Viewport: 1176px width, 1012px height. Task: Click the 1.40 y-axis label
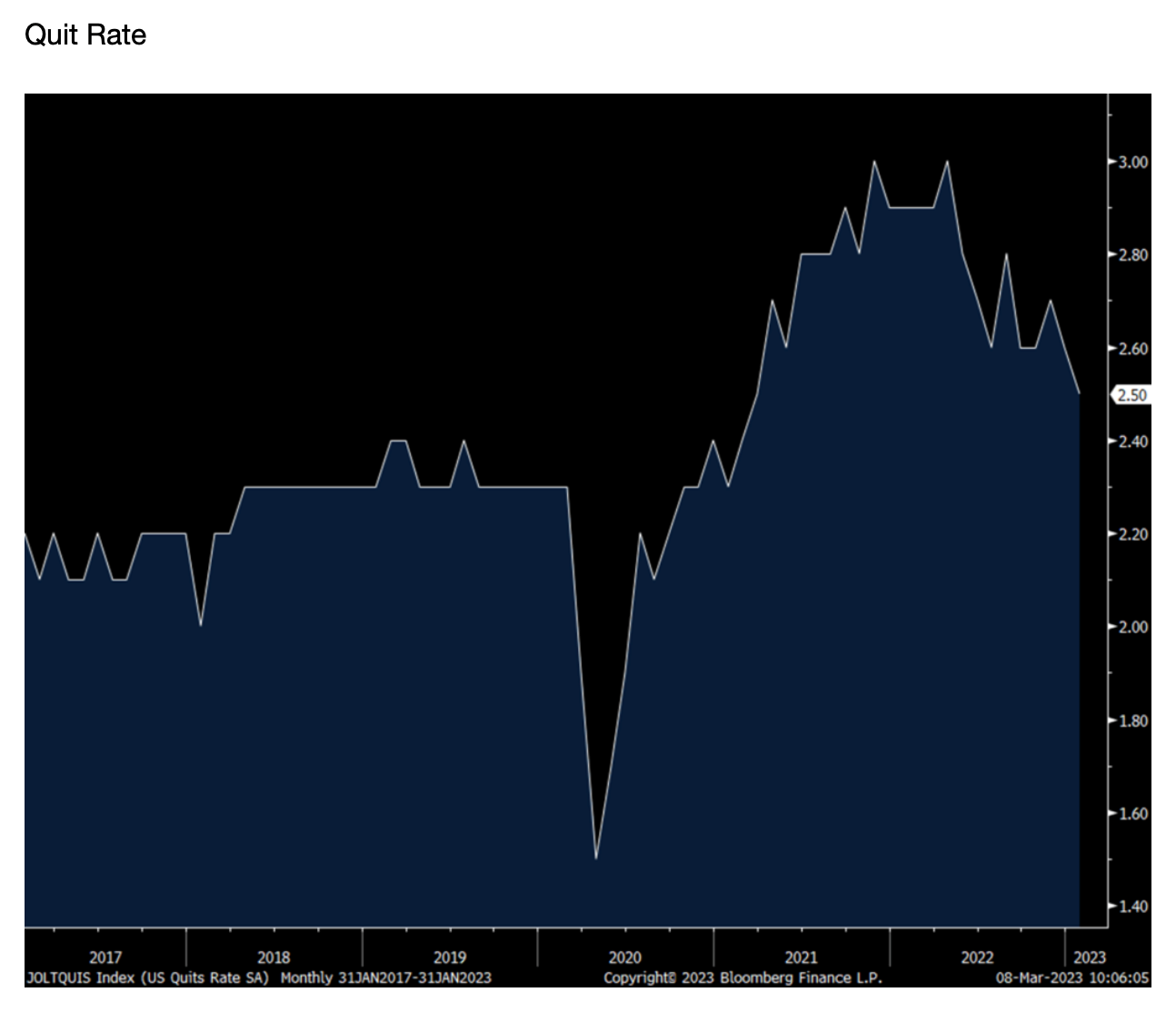tap(1133, 906)
